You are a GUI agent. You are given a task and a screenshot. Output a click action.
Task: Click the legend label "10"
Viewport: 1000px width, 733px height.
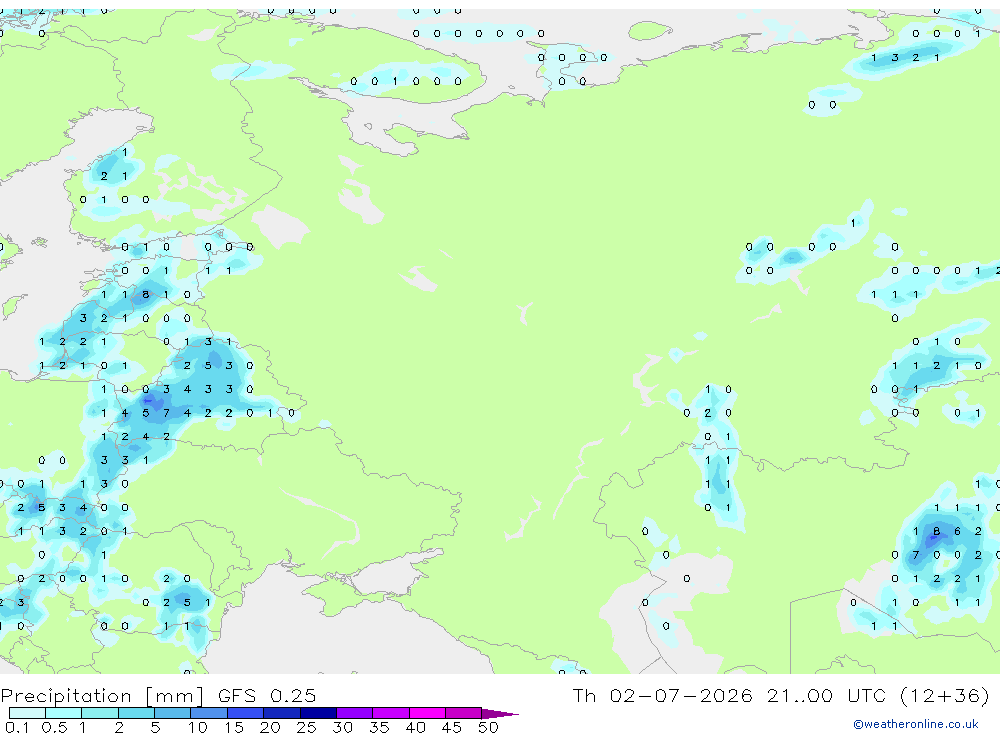point(198,727)
